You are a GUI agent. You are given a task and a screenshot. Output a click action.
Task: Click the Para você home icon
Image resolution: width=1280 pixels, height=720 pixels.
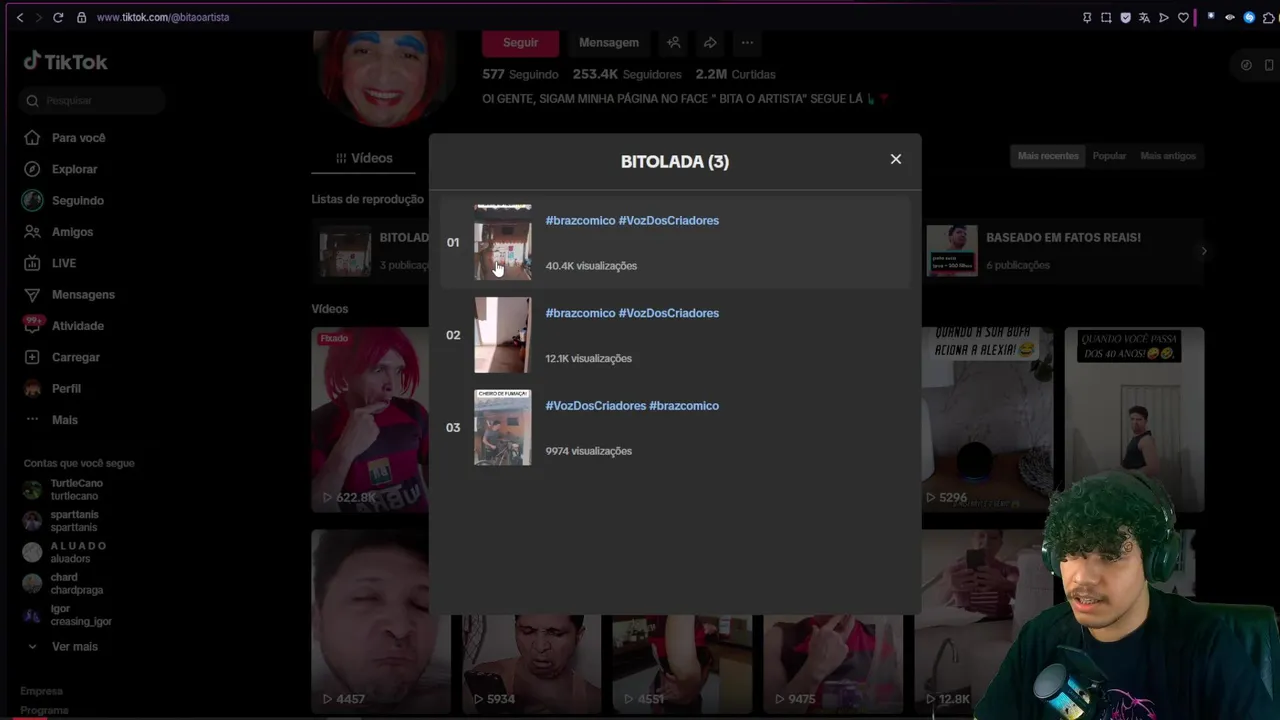32,138
